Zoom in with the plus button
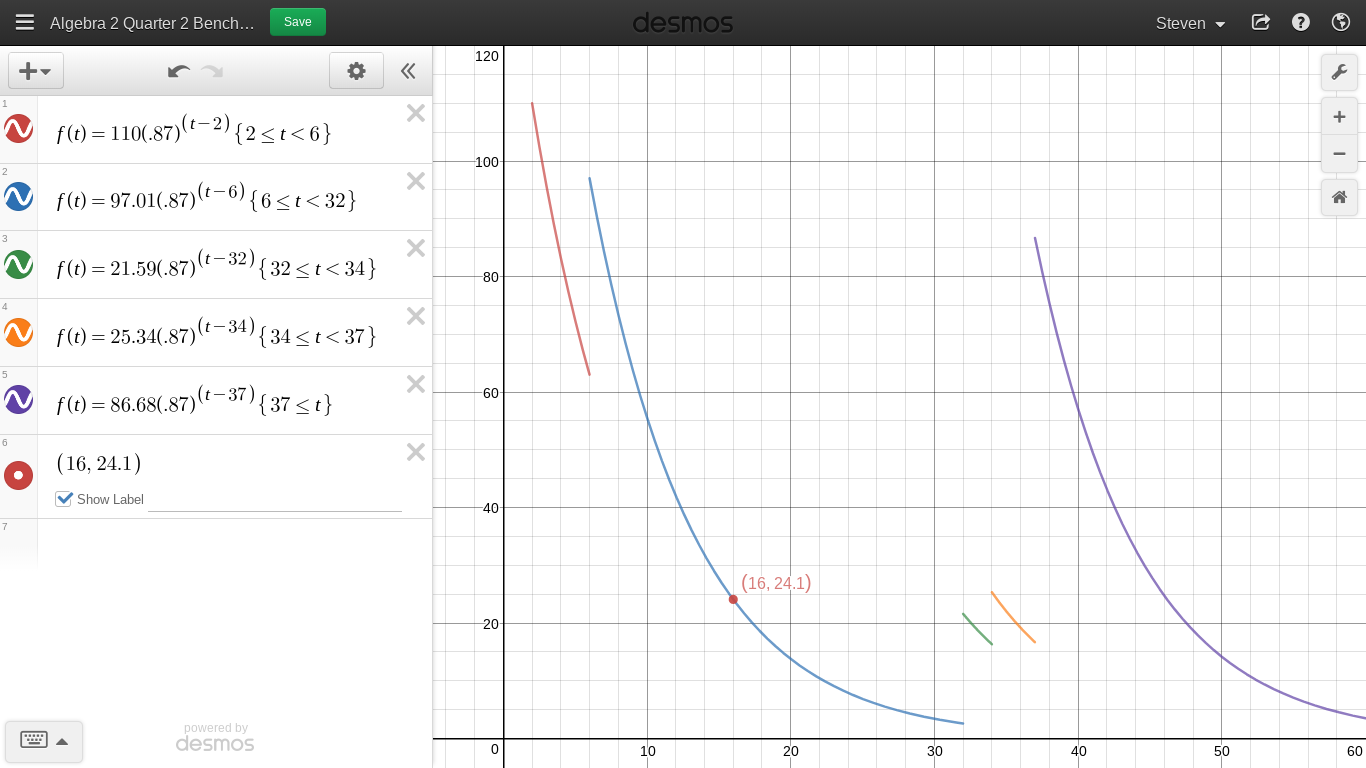Image resolution: width=1366 pixels, height=768 pixels. pos(1339,117)
